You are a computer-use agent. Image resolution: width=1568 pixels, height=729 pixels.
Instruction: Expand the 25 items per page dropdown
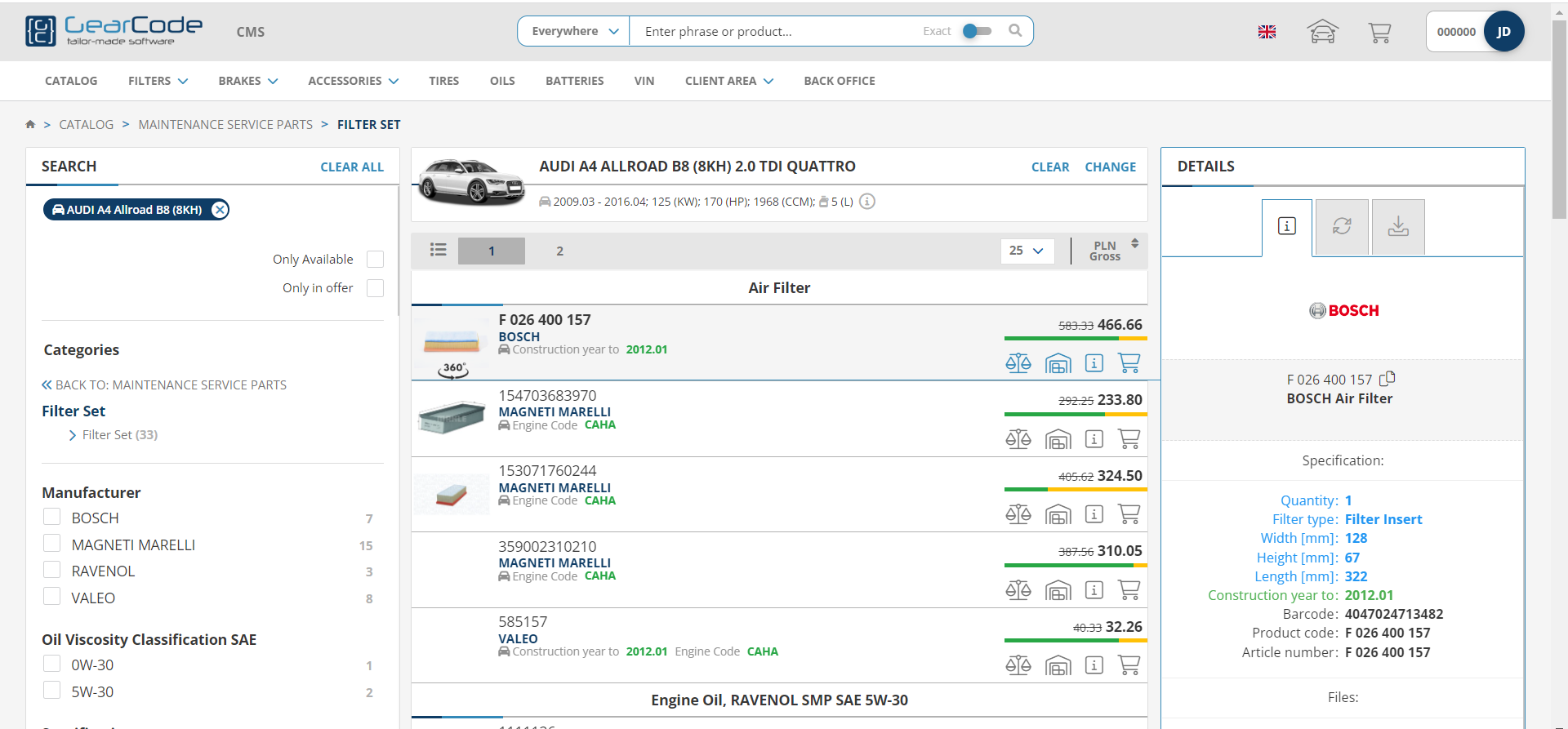(x=1027, y=251)
